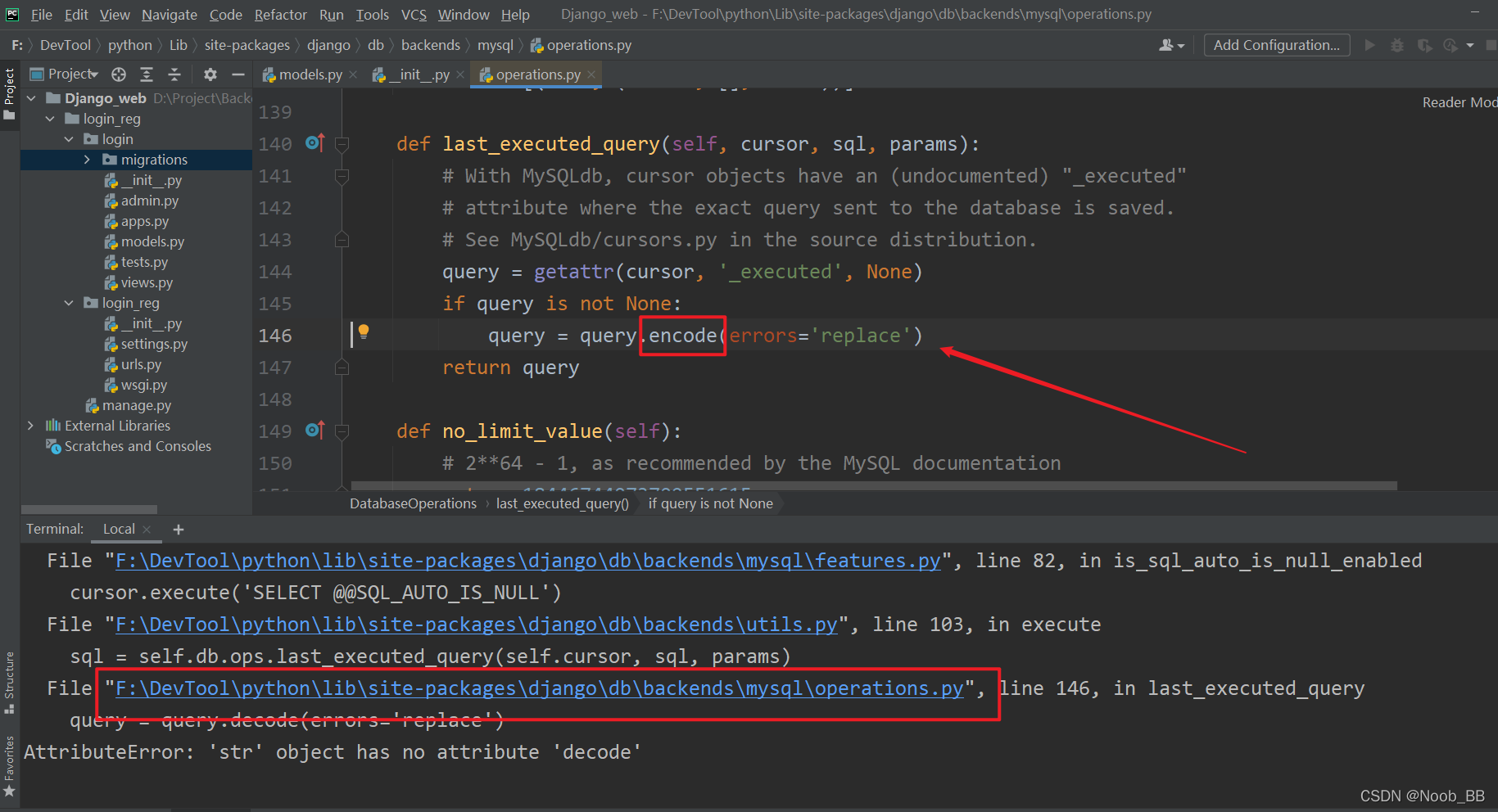
Task: Open Project panel settings gear
Action: pos(210,74)
